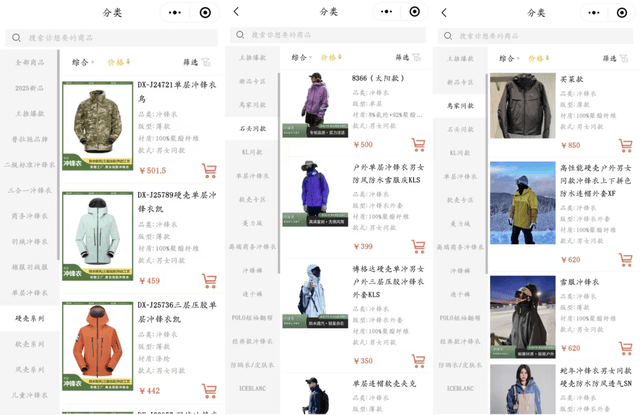Tap cart icon beside the ¥399 price

(x=418, y=246)
